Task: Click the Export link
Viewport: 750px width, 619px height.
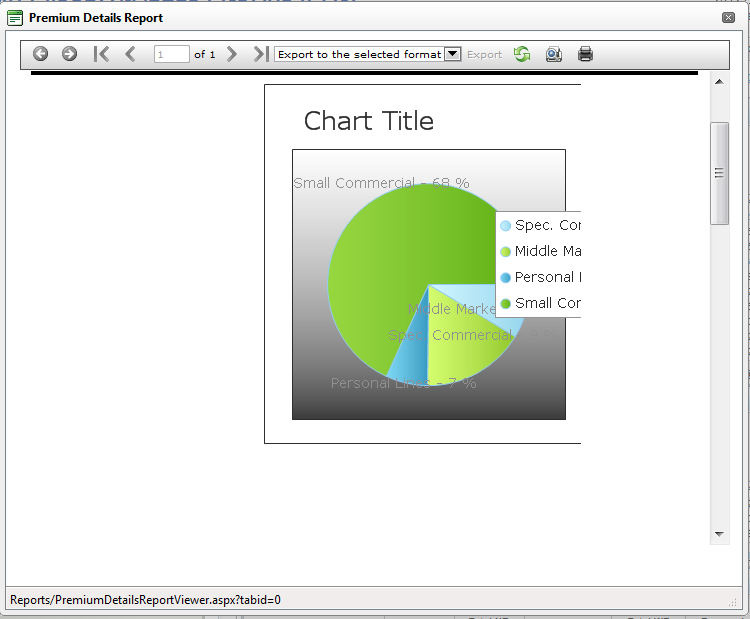Action: [x=485, y=55]
